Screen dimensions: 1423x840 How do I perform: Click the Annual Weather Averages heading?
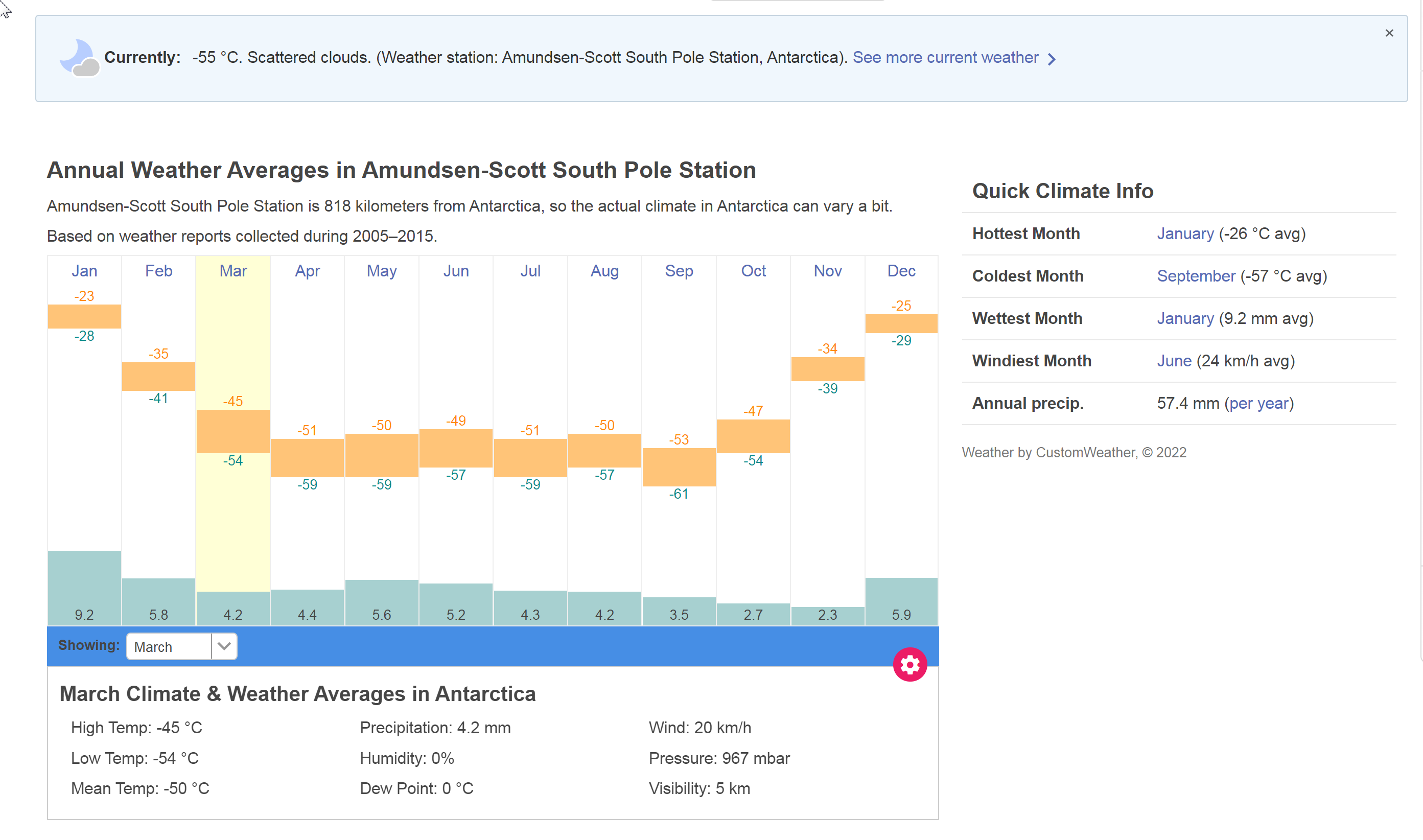[x=401, y=170]
